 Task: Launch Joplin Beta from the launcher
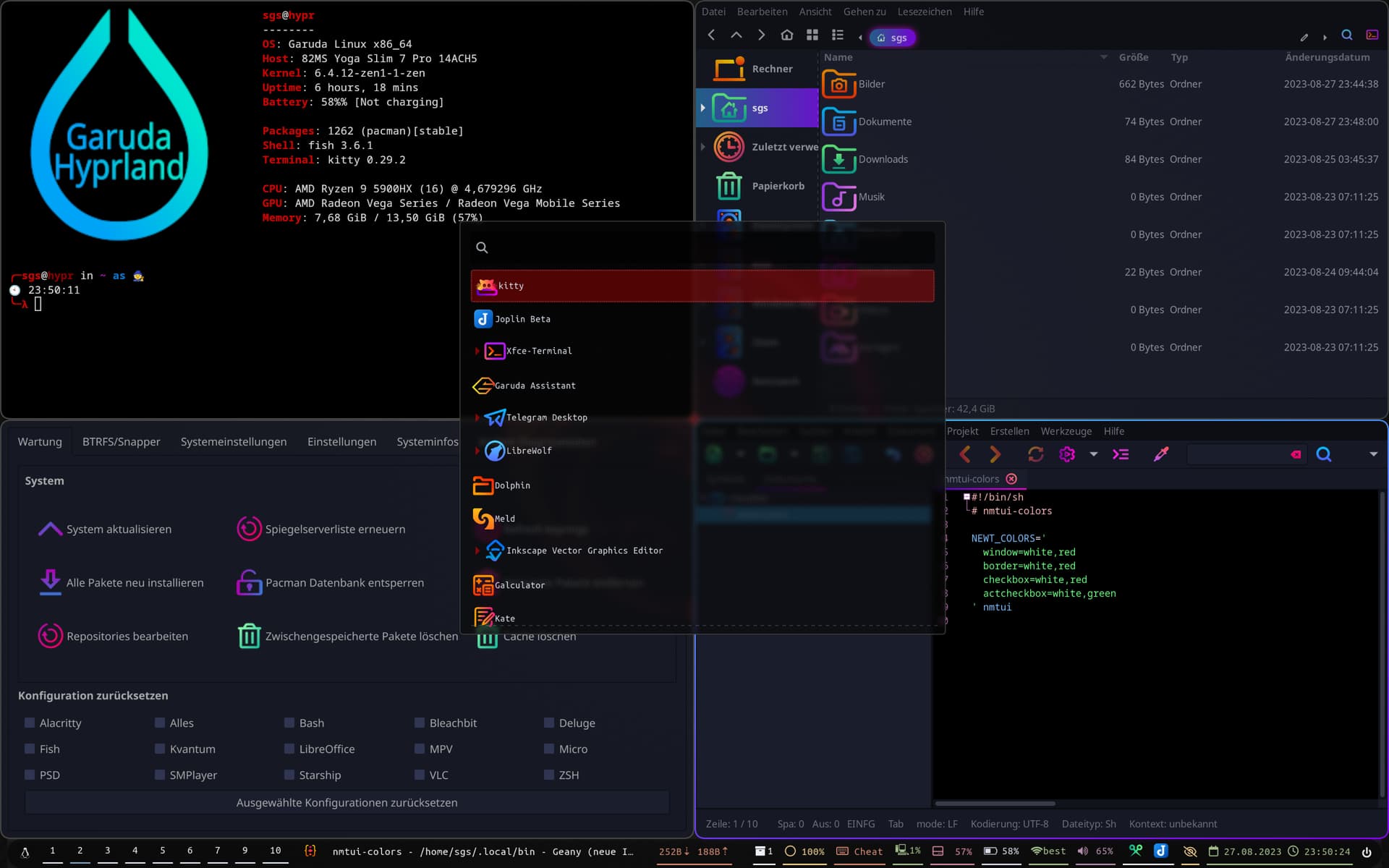(702, 319)
